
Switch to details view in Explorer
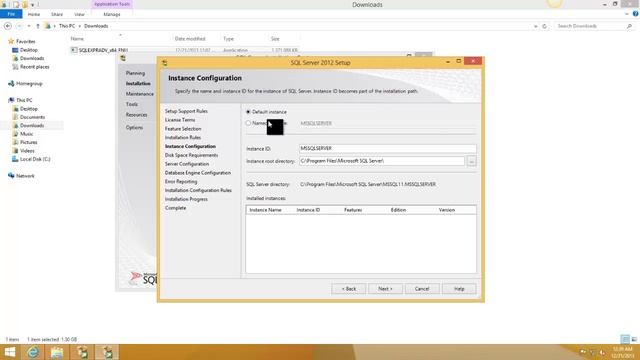tap(625, 339)
